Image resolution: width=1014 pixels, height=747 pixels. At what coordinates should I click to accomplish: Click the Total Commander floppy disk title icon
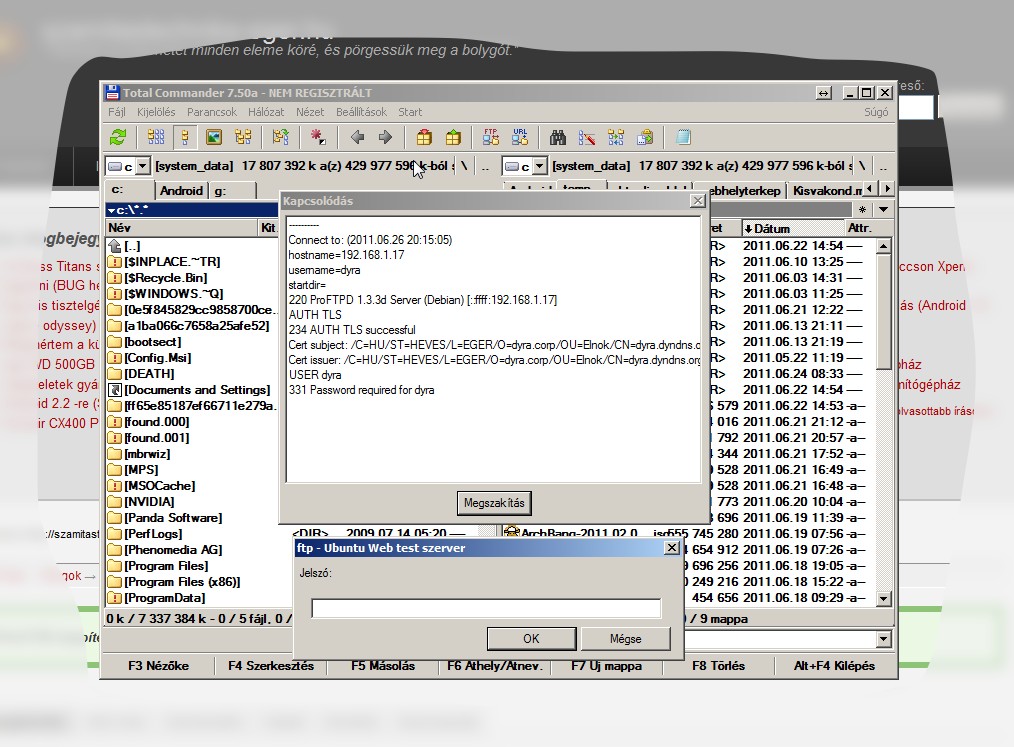113,92
